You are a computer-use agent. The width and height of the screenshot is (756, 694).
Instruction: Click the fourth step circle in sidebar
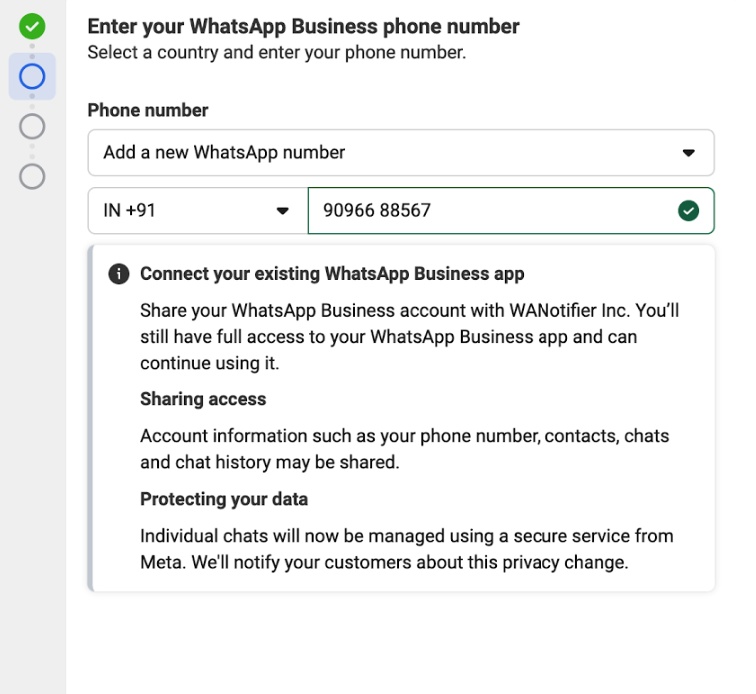coord(32,176)
